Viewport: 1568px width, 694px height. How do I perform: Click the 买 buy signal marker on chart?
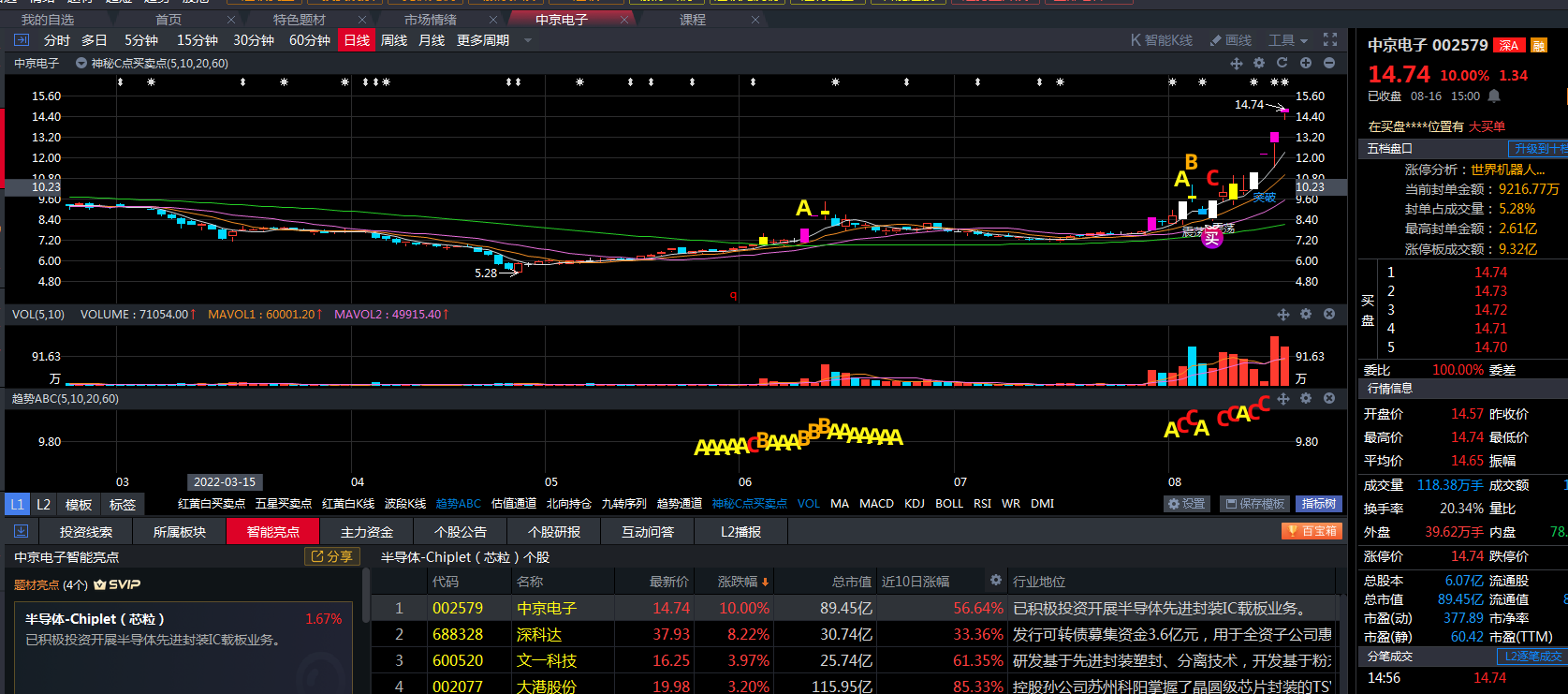coord(1212,238)
